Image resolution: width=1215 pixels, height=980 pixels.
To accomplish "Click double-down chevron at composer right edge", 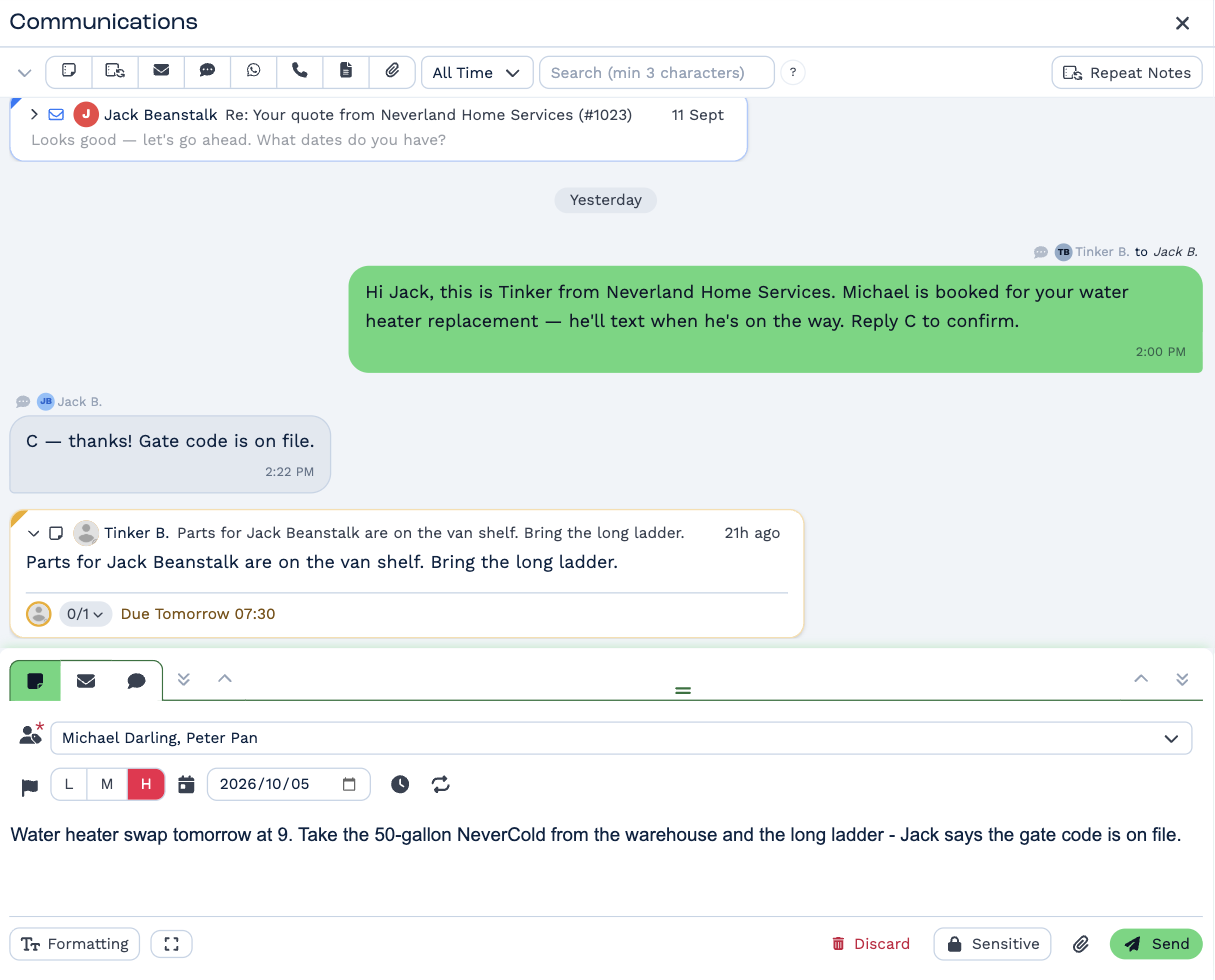I will [x=1182, y=679].
